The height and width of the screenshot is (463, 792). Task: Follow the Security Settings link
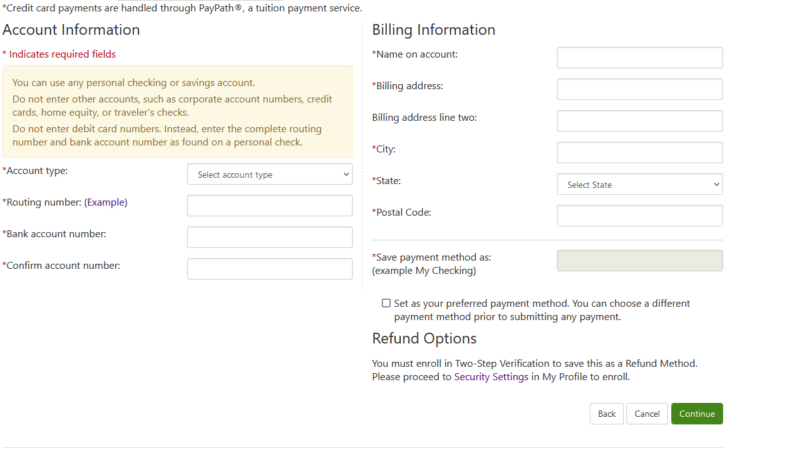(x=491, y=377)
